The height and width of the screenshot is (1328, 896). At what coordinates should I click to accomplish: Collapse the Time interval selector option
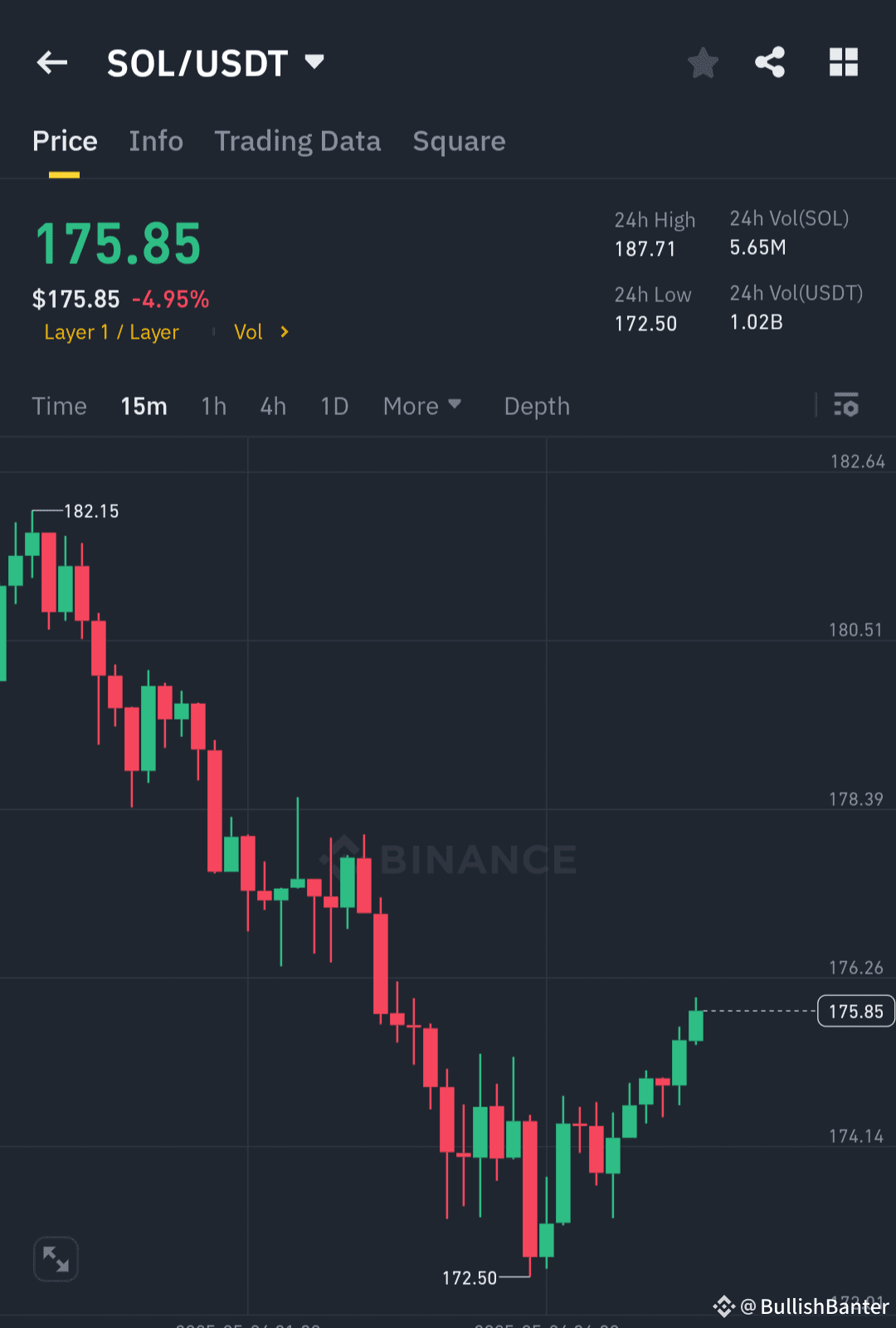tap(59, 406)
